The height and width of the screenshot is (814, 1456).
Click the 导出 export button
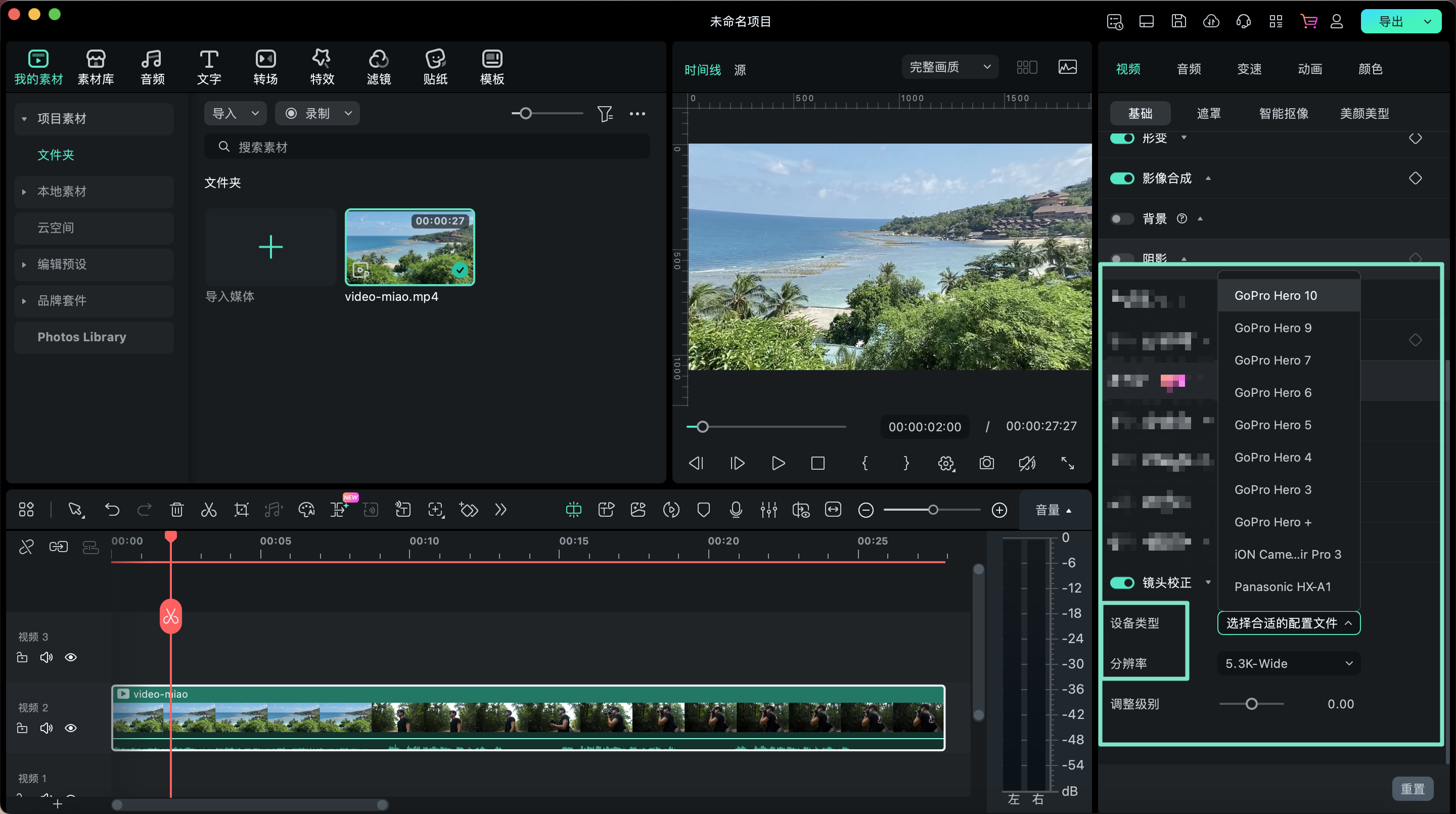[x=1390, y=21]
